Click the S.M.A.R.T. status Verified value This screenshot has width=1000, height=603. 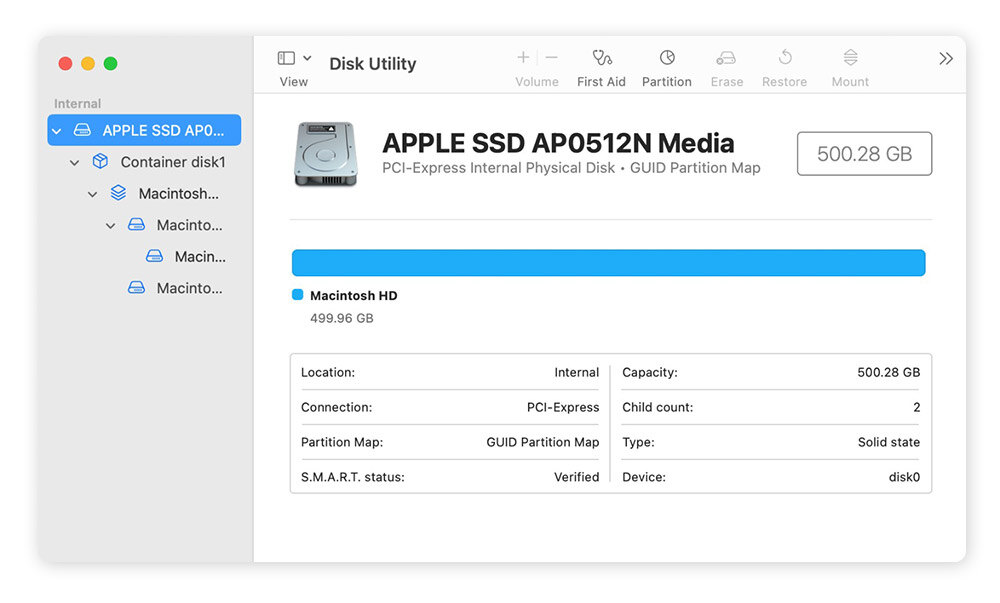(577, 477)
